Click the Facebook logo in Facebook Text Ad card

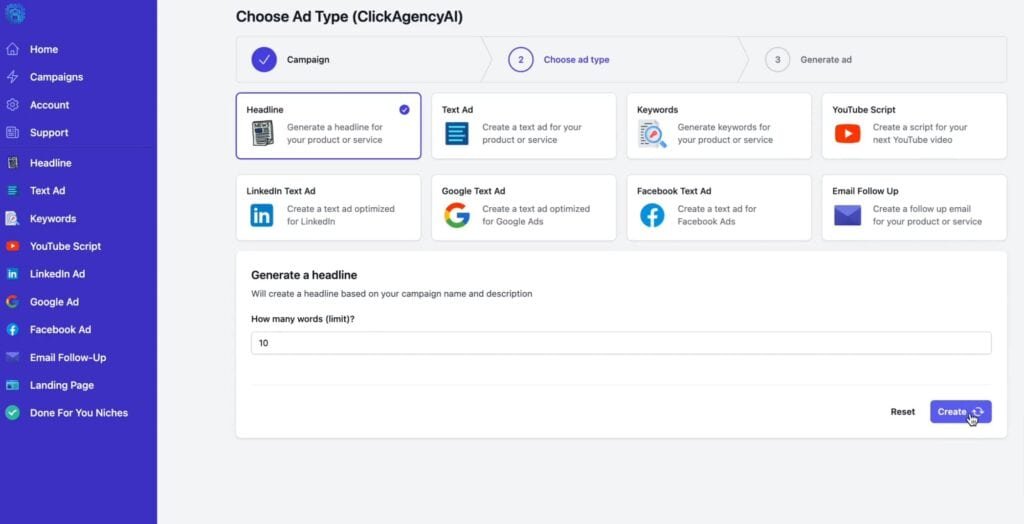click(652, 215)
